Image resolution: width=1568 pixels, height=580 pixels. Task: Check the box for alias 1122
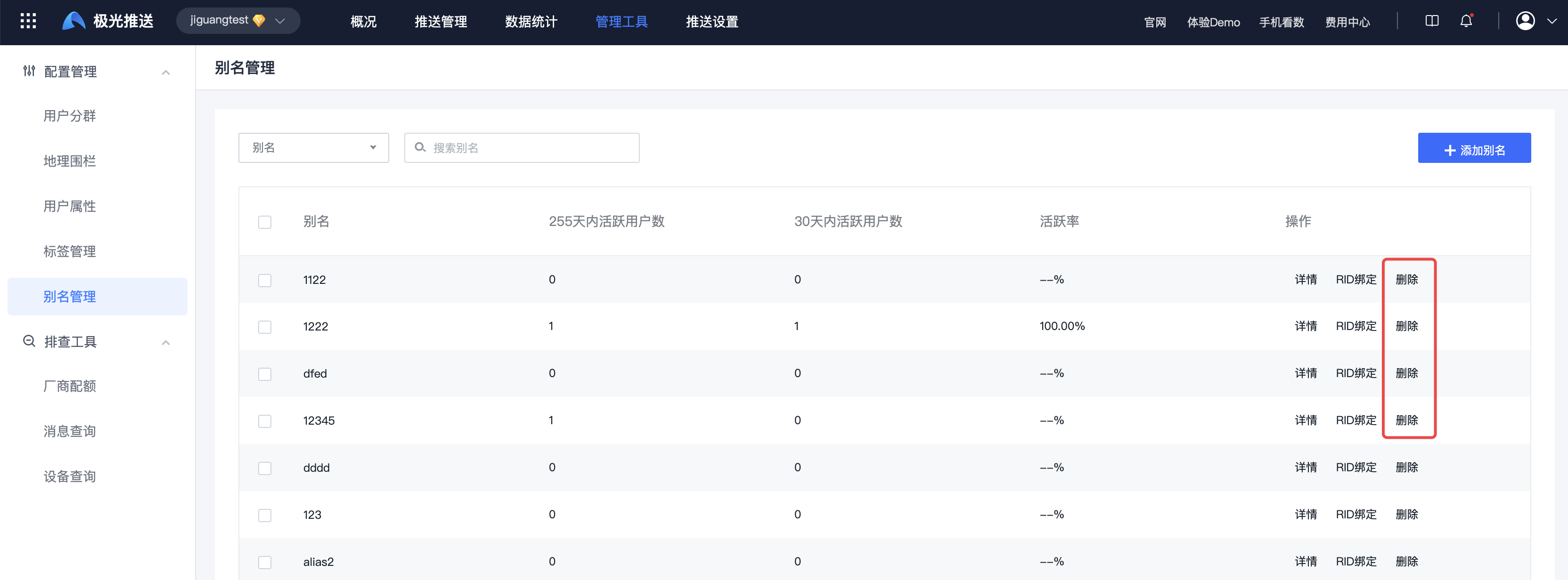coord(265,280)
